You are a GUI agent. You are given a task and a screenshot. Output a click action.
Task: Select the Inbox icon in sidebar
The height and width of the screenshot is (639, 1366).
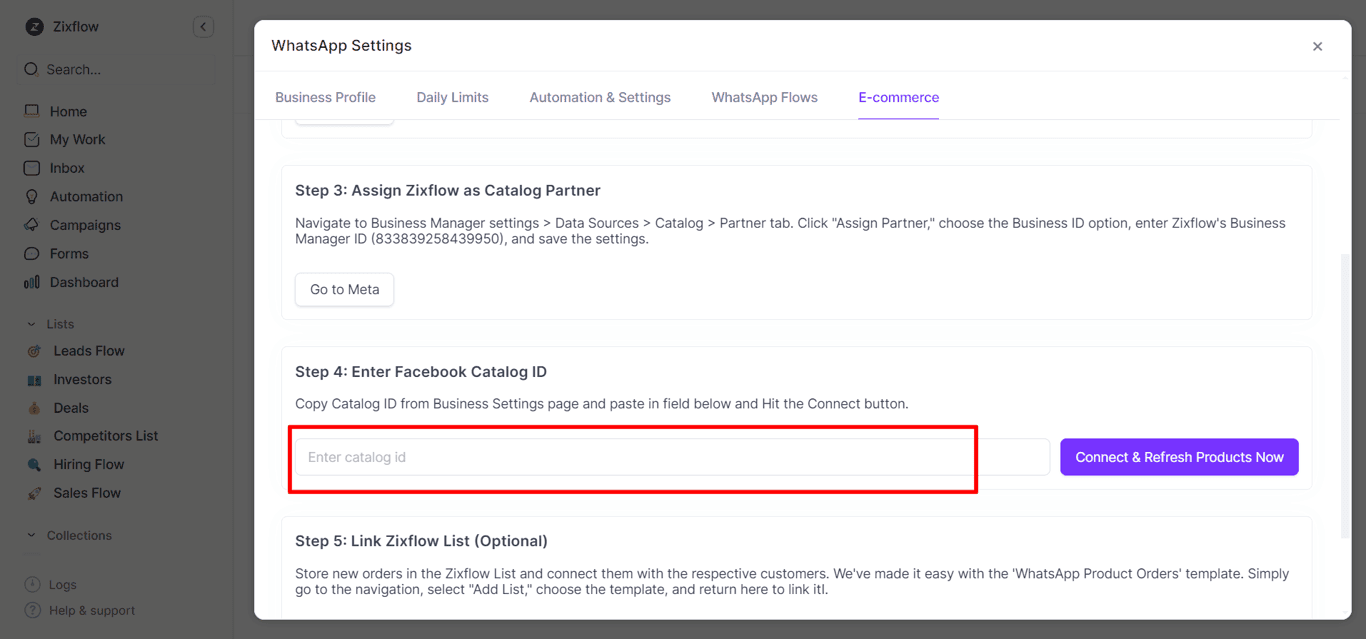[x=33, y=167]
